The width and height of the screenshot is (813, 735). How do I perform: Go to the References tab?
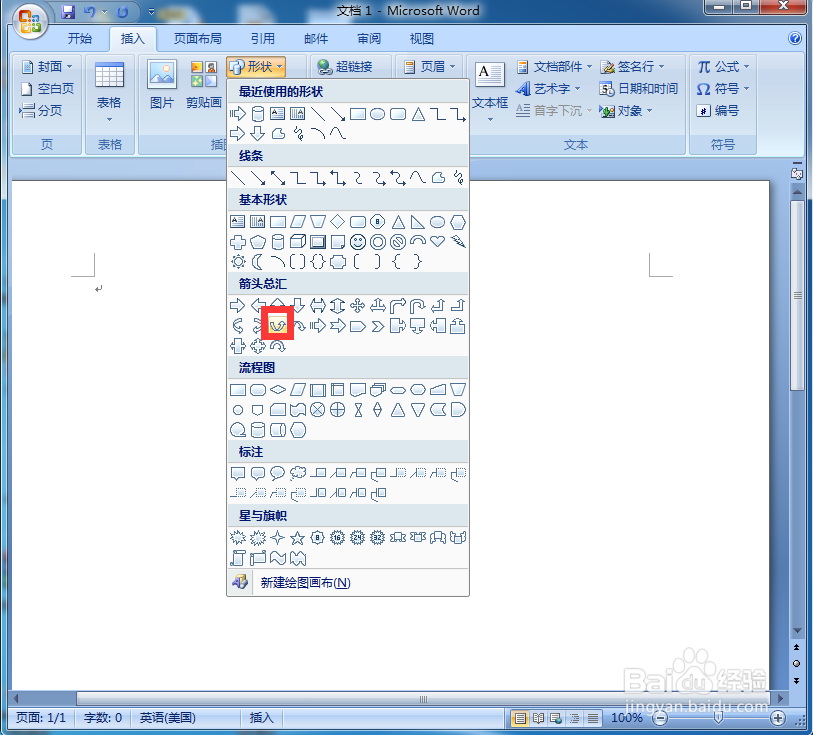click(263, 38)
